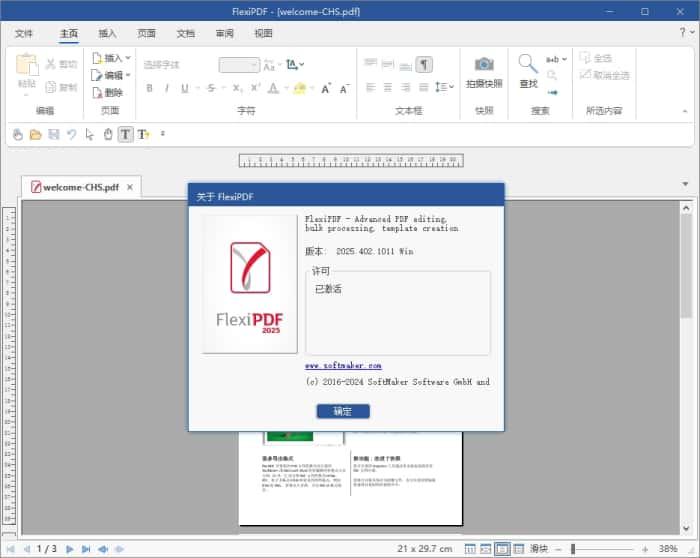Toggle the paragraph marks button

tap(424, 65)
